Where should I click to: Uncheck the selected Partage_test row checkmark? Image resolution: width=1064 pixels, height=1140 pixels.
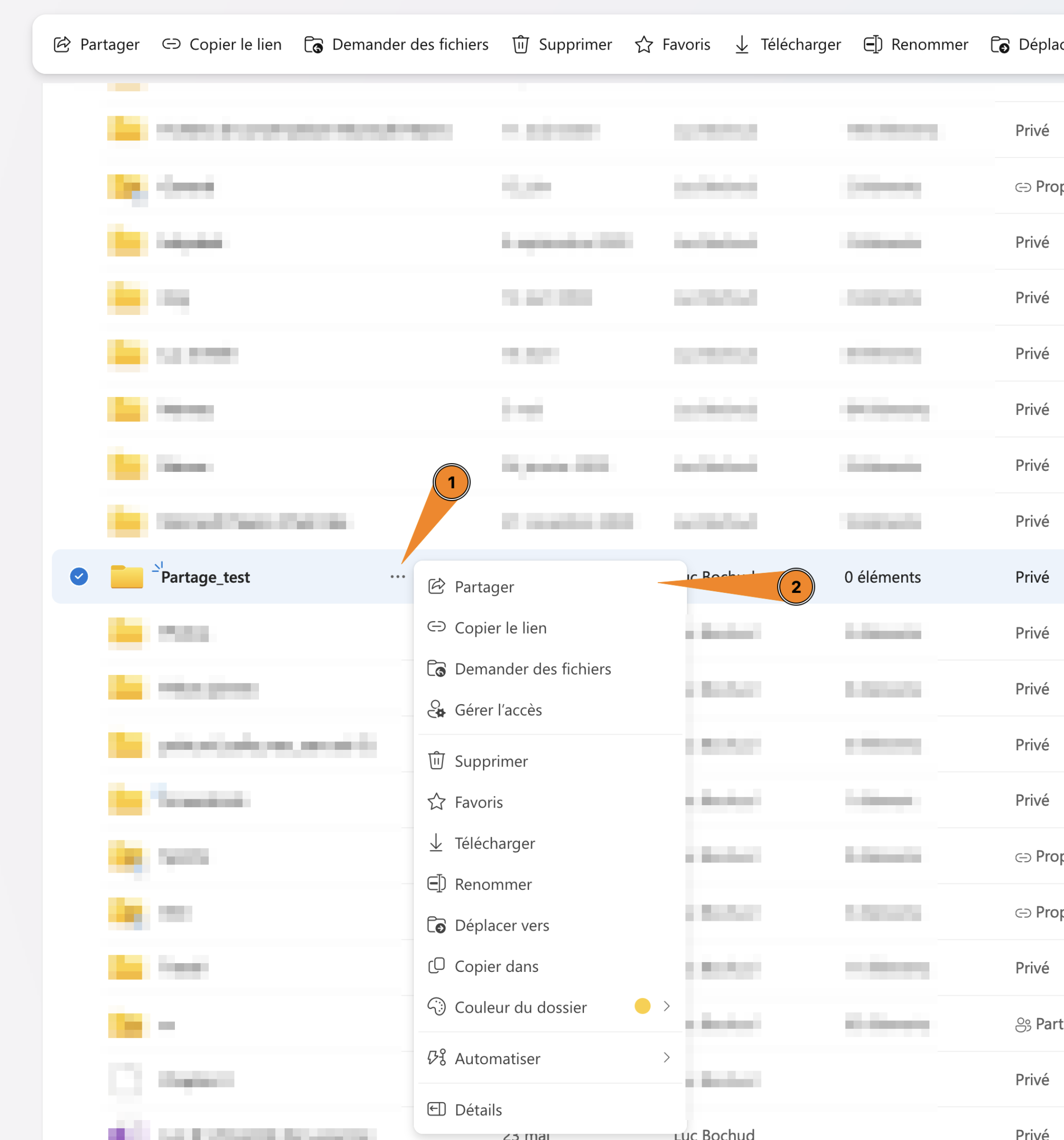(79, 576)
